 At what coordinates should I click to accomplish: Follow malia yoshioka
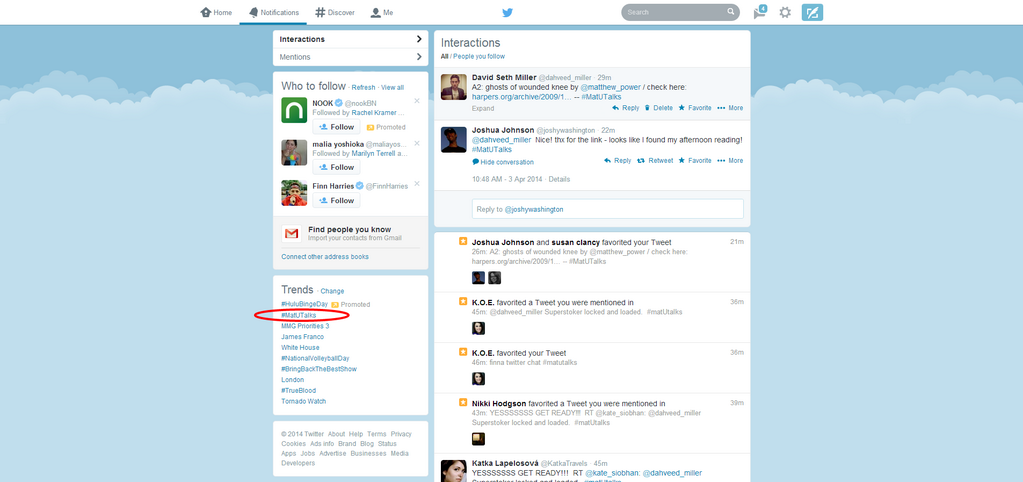[x=336, y=168]
